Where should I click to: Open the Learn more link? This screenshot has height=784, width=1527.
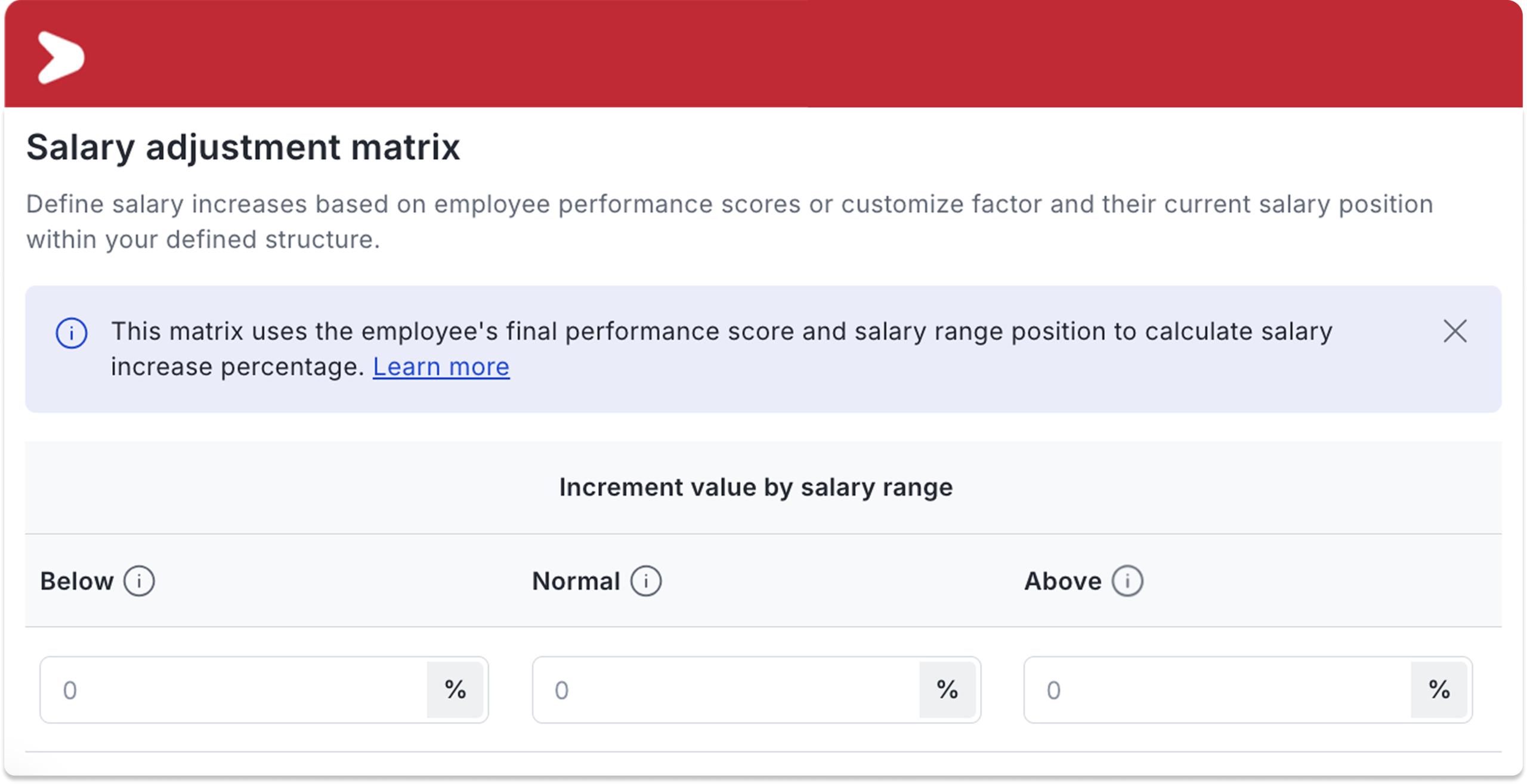tap(441, 366)
